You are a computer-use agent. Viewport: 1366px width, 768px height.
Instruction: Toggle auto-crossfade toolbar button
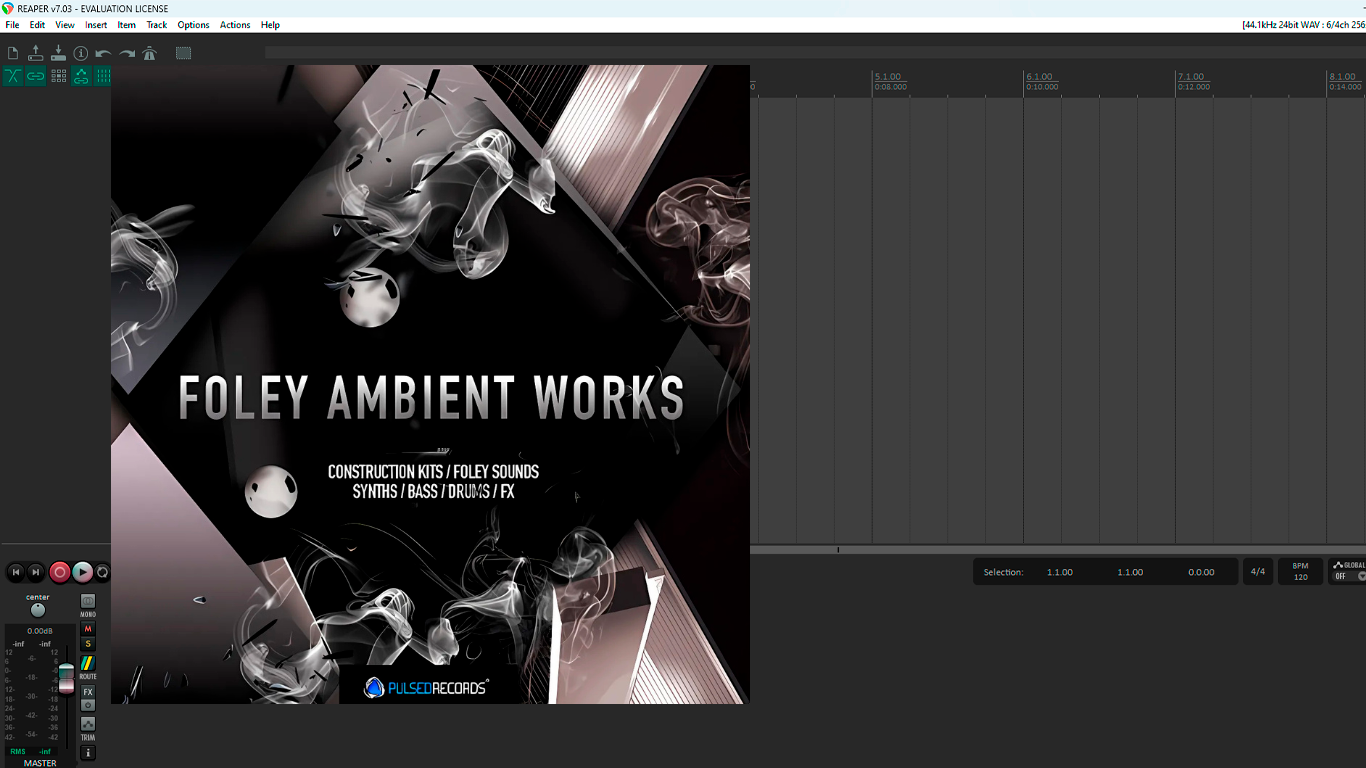pos(13,76)
